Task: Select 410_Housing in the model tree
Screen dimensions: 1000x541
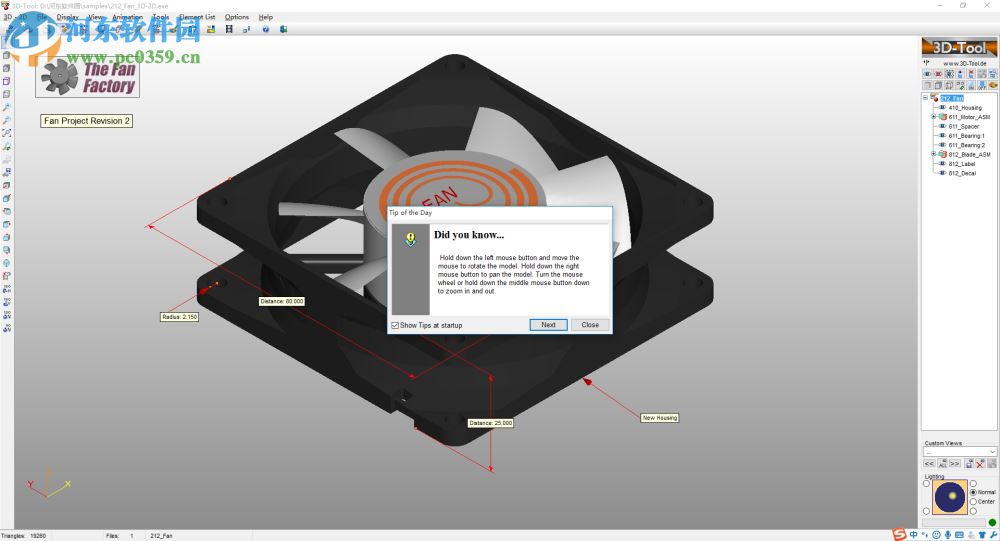Action: (965, 108)
